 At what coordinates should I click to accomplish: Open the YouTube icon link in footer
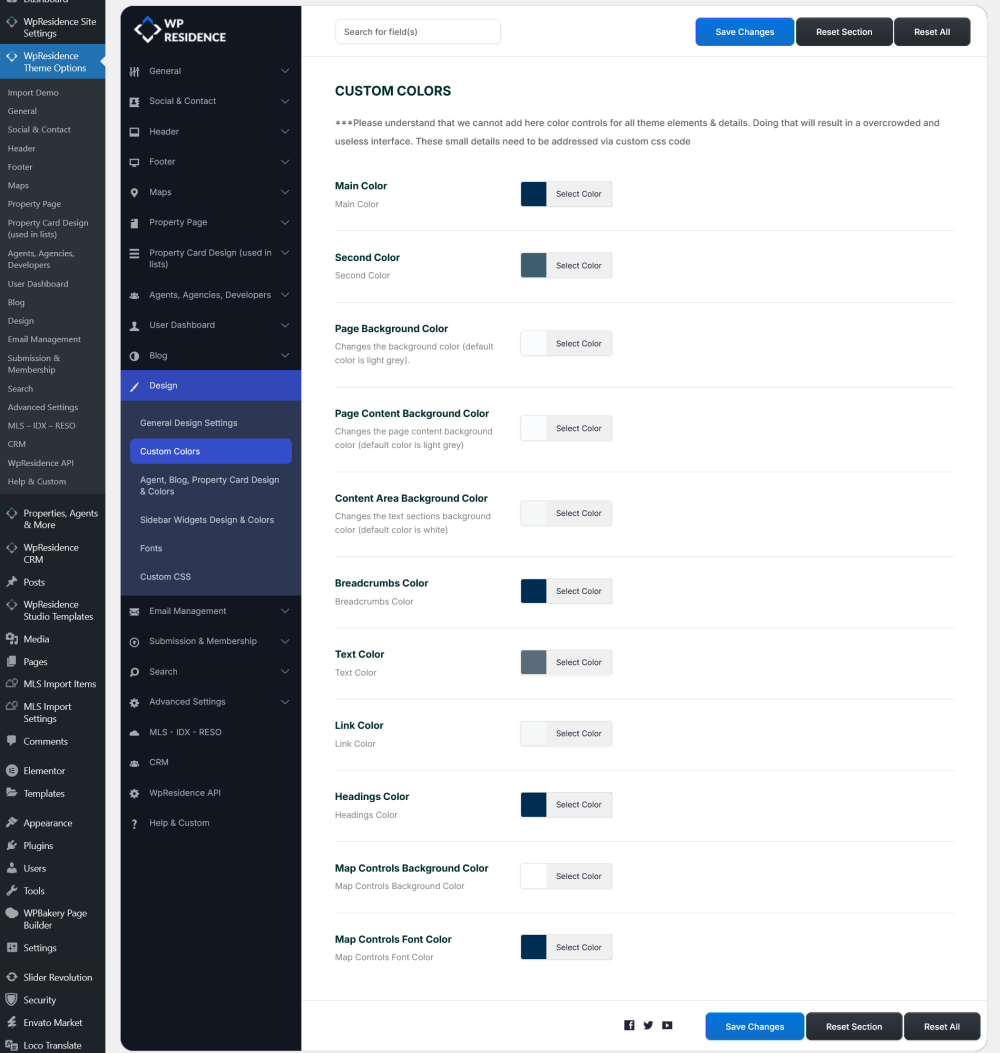[x=667, y=1025]
